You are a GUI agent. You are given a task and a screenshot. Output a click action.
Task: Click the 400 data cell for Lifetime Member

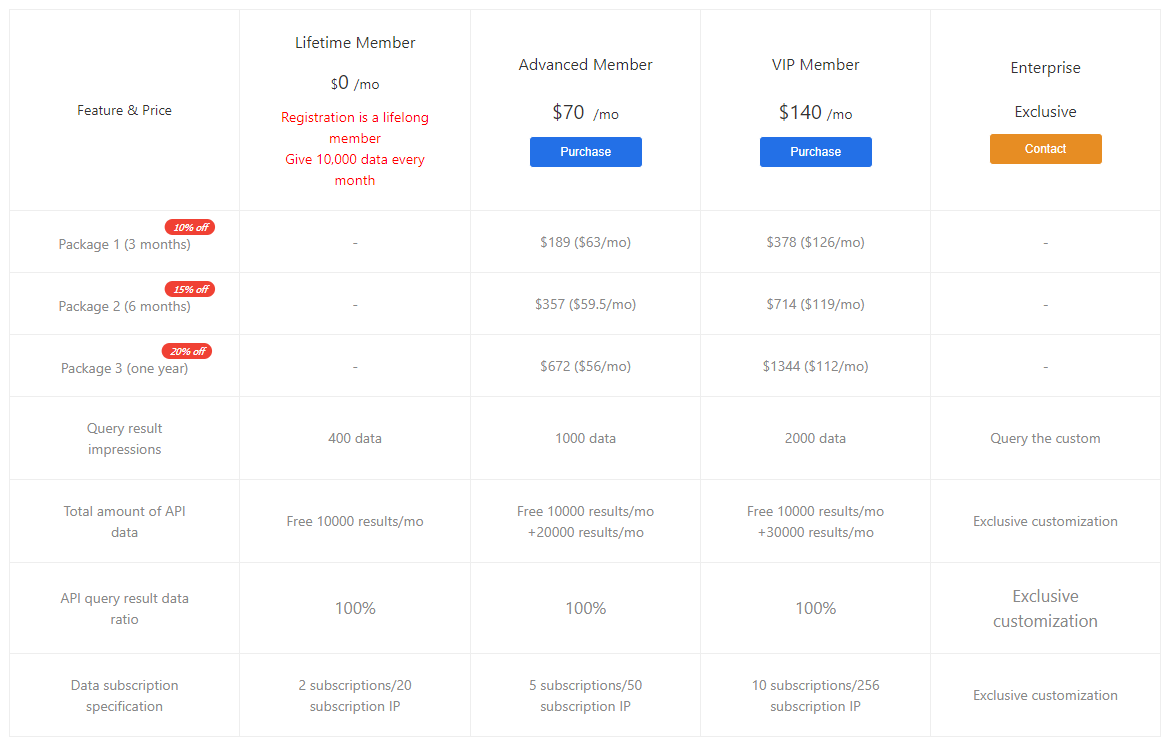pyautogui.click(x=355, y=438)
